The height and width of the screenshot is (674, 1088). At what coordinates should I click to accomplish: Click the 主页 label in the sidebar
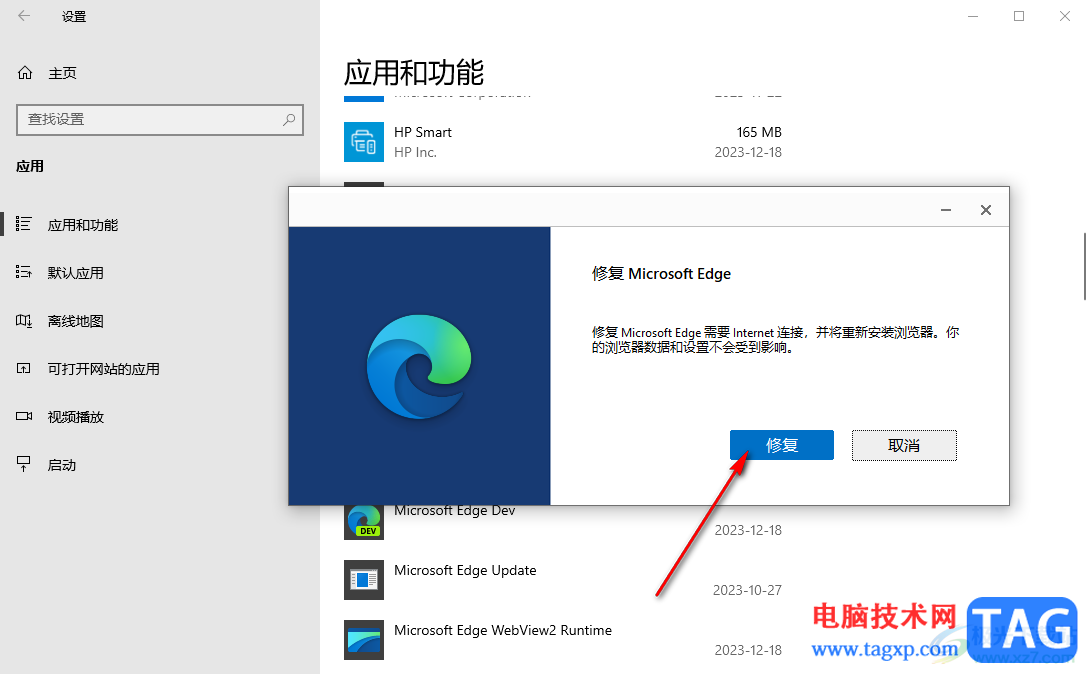[x=62, y=73]
